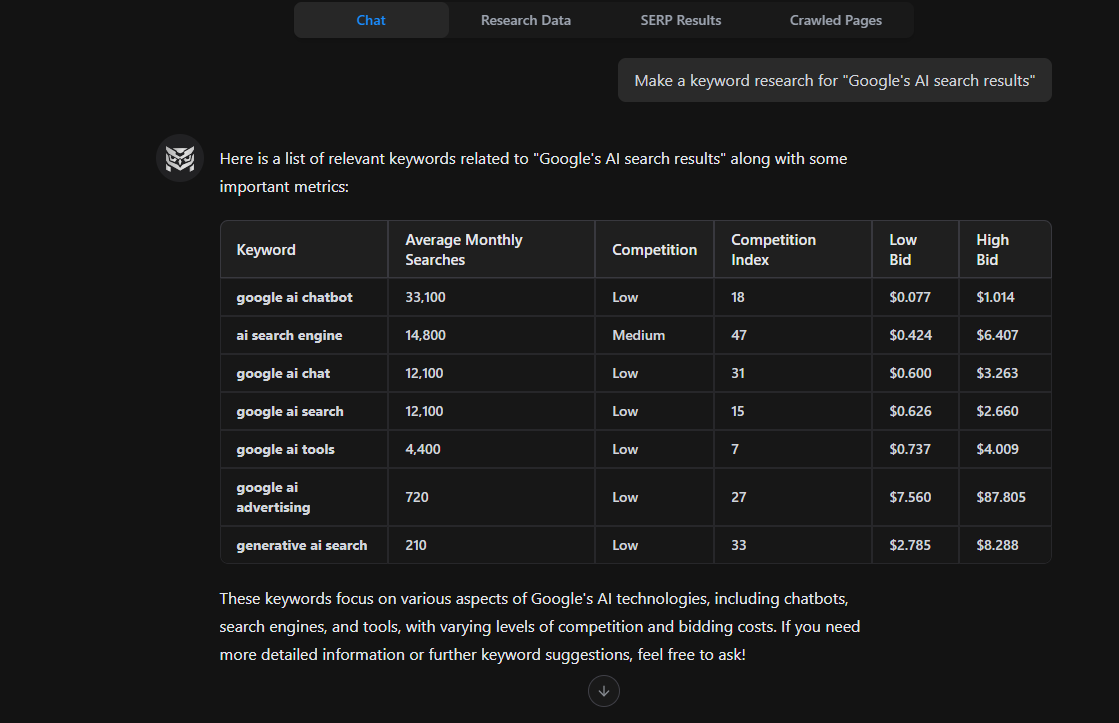Screen dimensions: 1119x723
Task: View the Crawled Pages tab
Action: (x=835, y=20)
